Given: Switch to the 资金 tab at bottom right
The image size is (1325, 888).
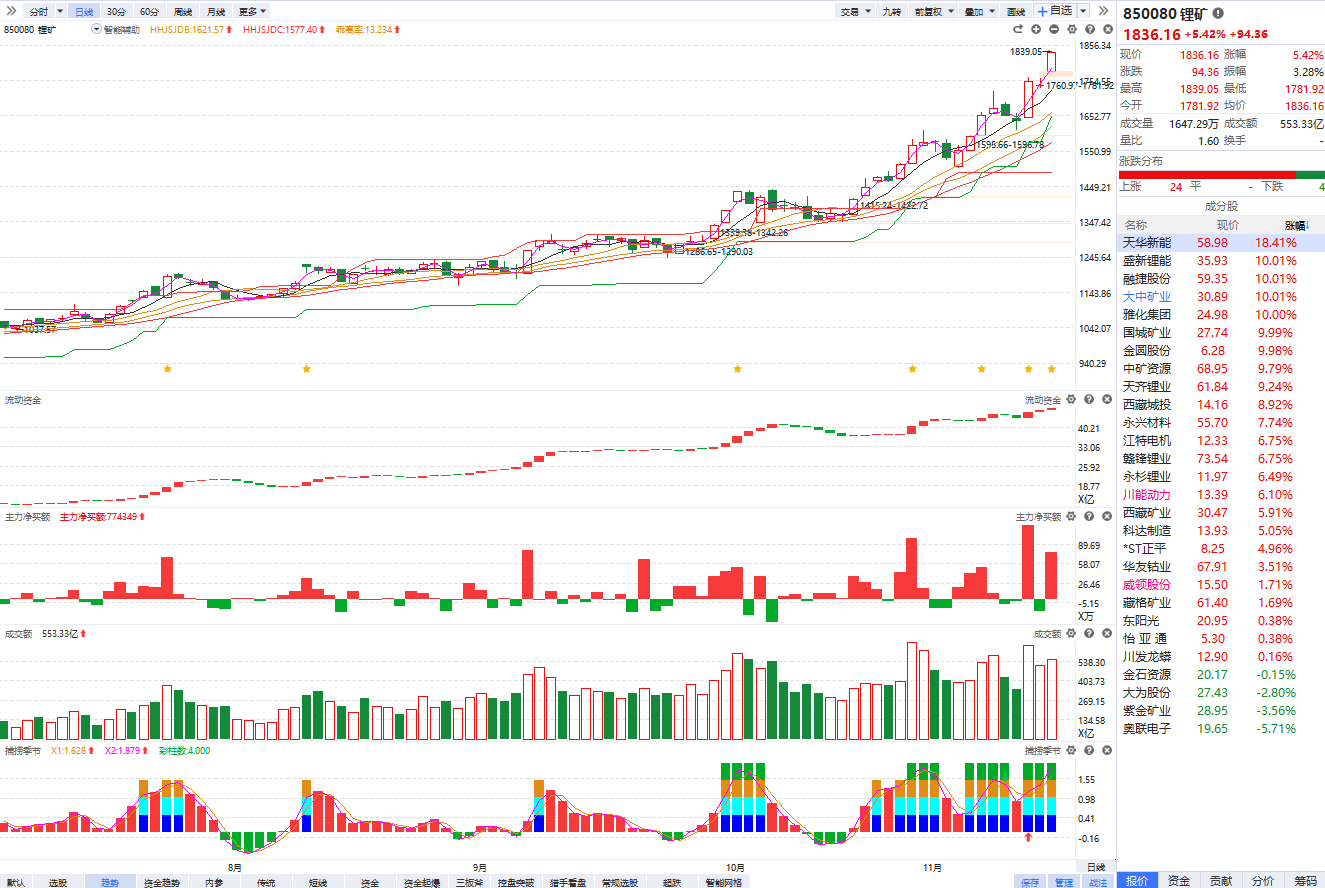Looking at the screenshot, I should (1179, 880).
